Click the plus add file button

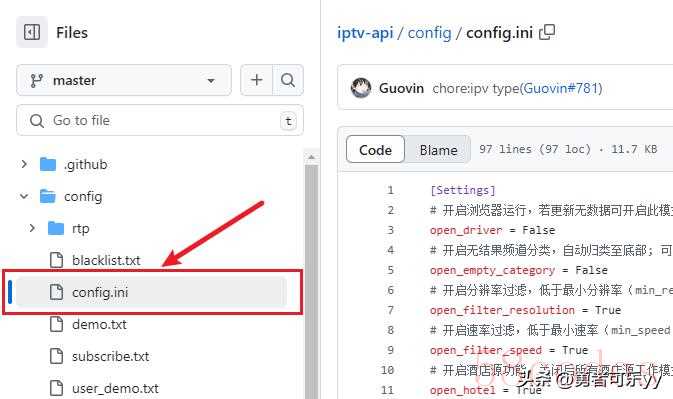(257, 80)
